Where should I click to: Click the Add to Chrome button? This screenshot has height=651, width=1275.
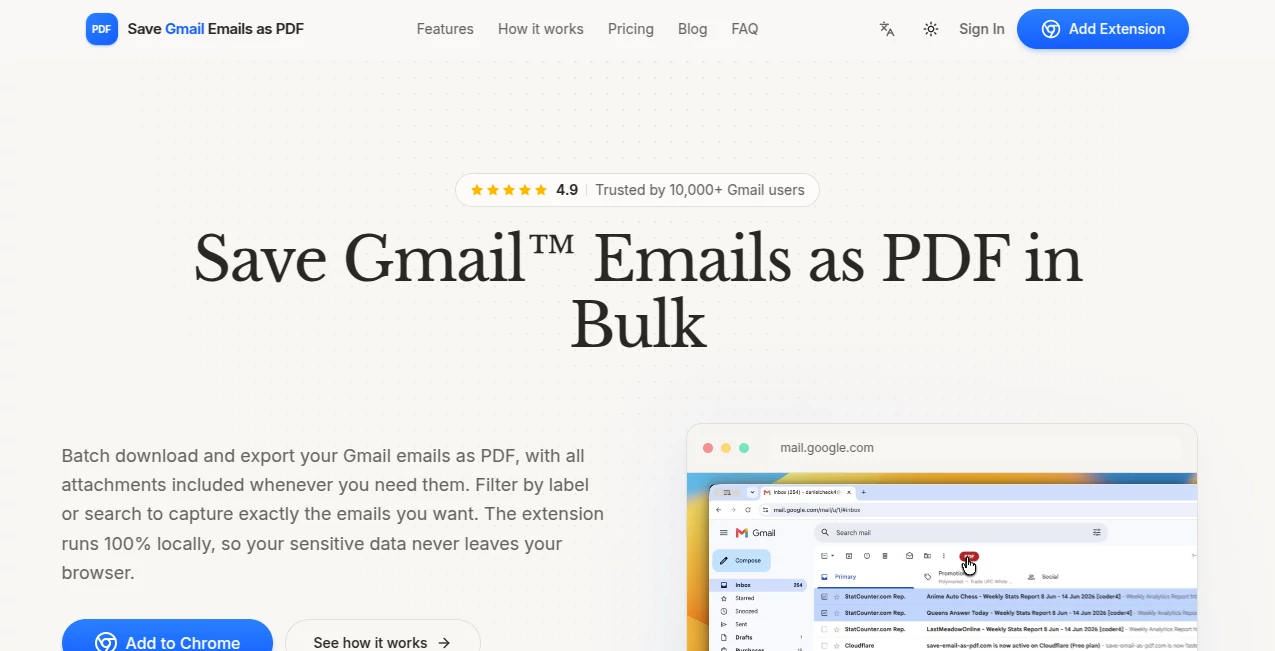(x=167, y=641)
